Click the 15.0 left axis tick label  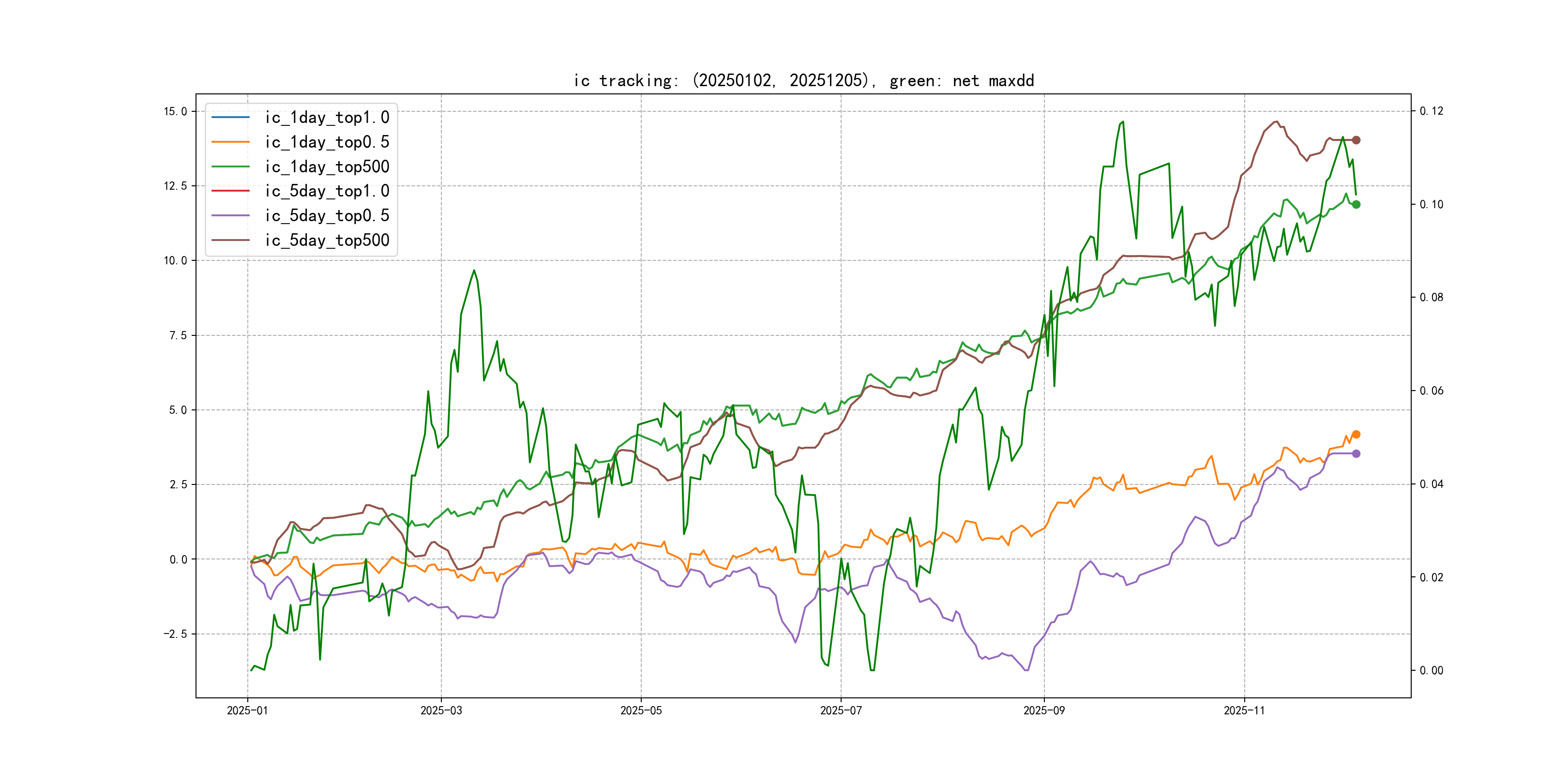click(175, 111)
